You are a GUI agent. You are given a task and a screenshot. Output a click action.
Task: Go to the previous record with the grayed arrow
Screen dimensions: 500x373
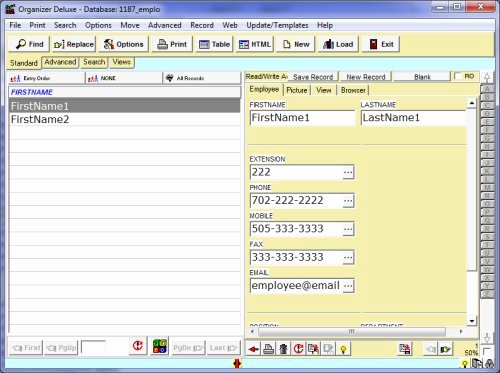point(430,349)
